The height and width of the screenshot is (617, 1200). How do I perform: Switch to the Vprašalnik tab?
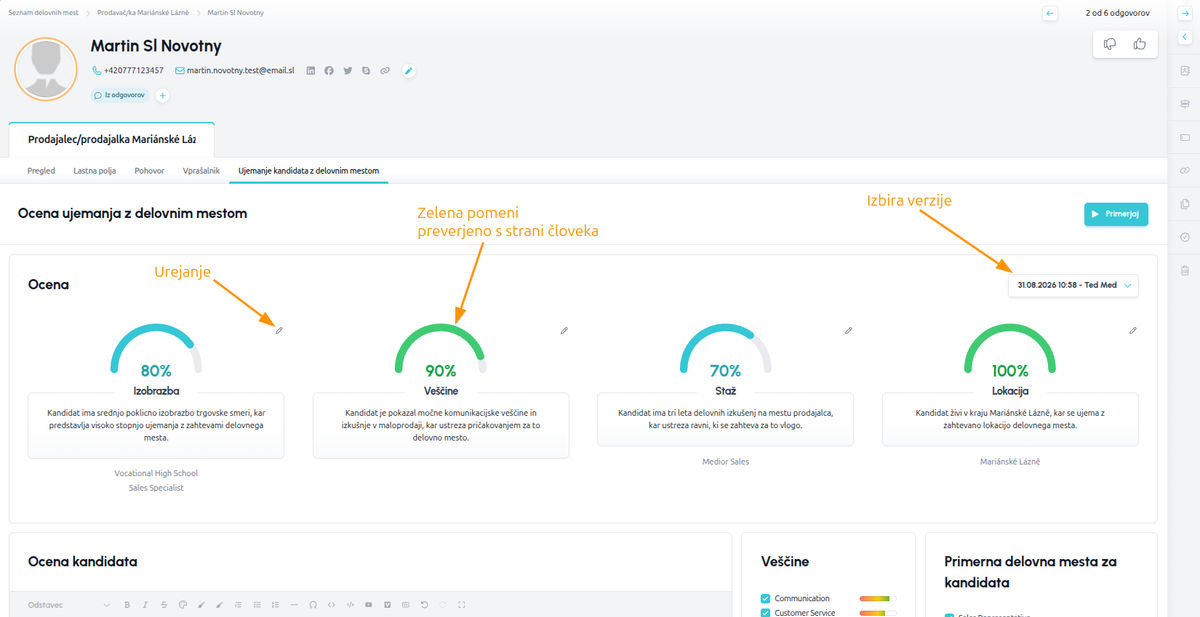pyautogui.click(x=202, y=171)
